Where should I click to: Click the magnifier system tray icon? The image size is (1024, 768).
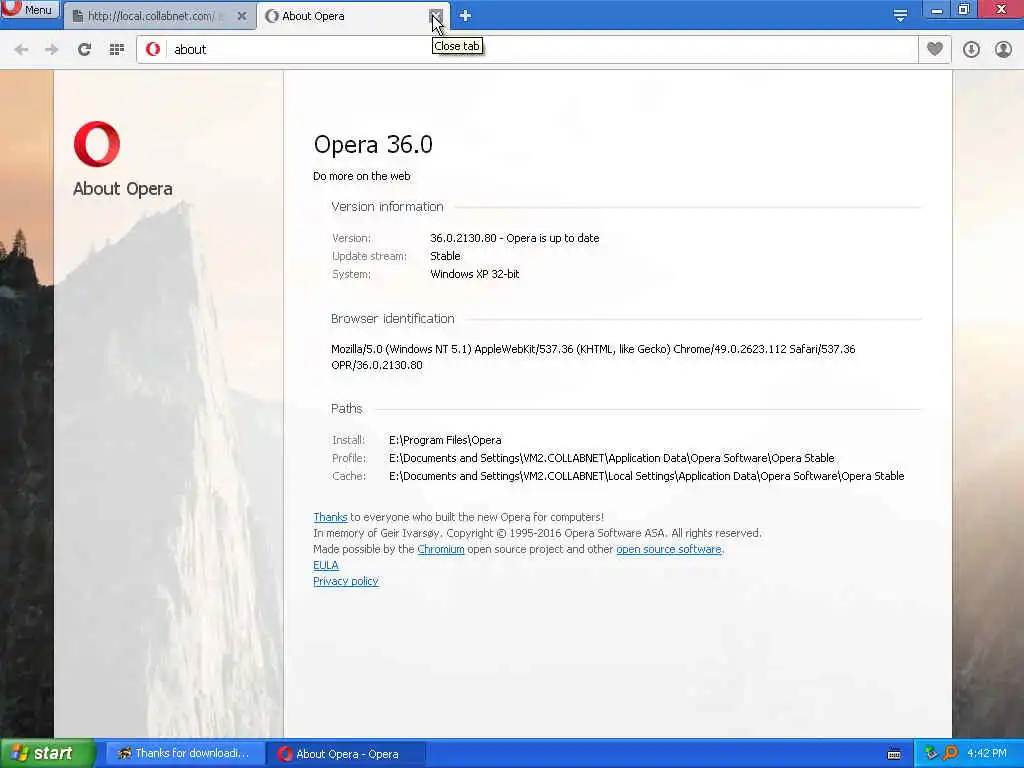click(x=950, y=754)
